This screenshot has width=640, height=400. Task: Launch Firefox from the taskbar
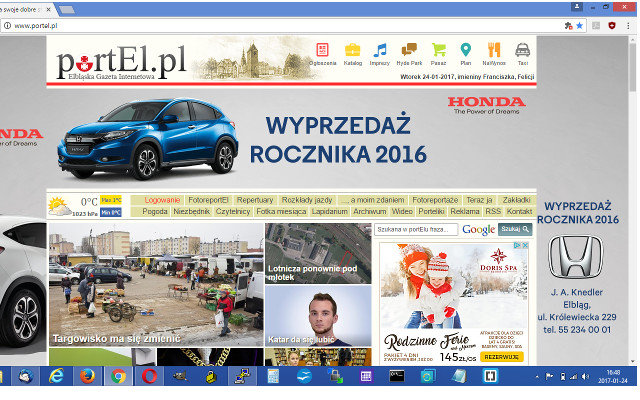pyautogui.click(x=87, y=376)
